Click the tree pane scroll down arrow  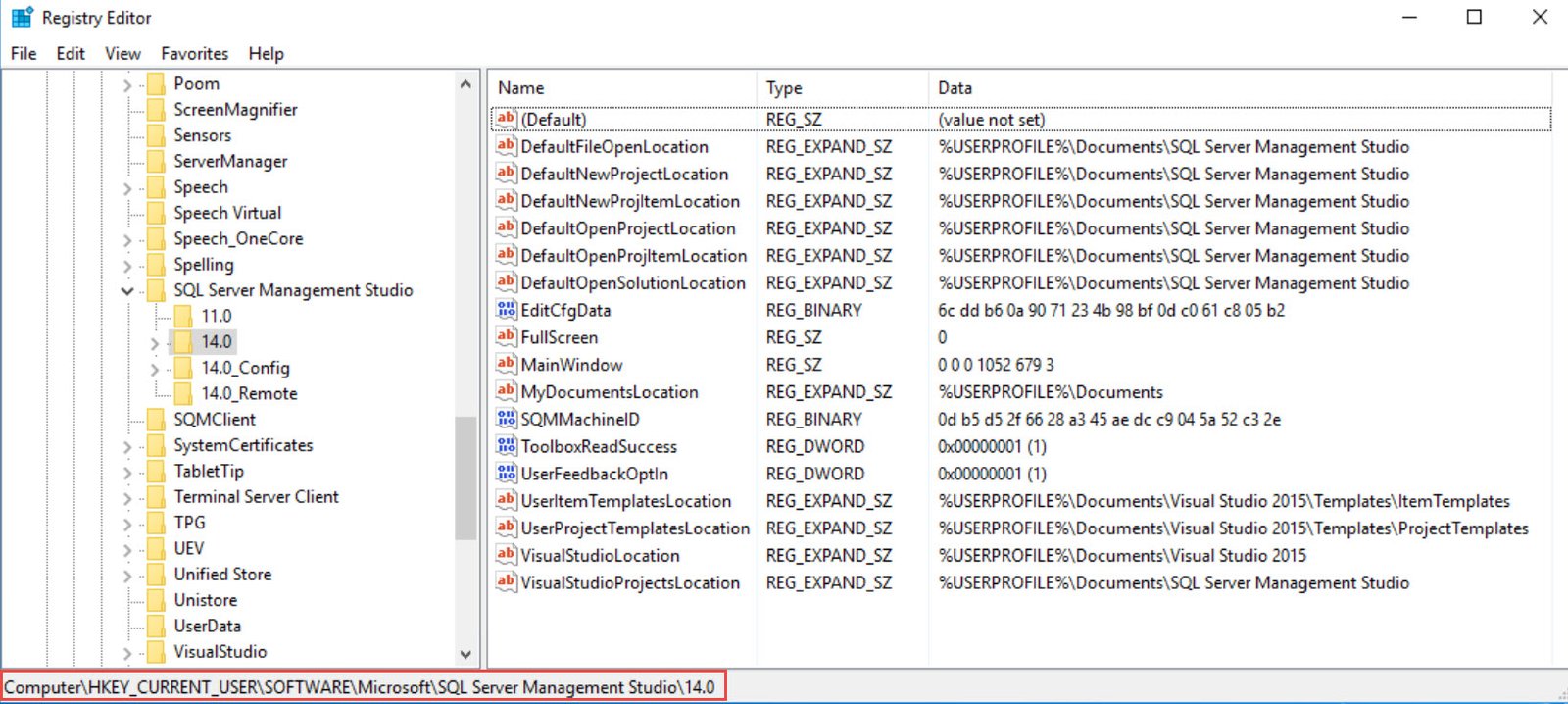pyautogui.click(x=465, y=654)
